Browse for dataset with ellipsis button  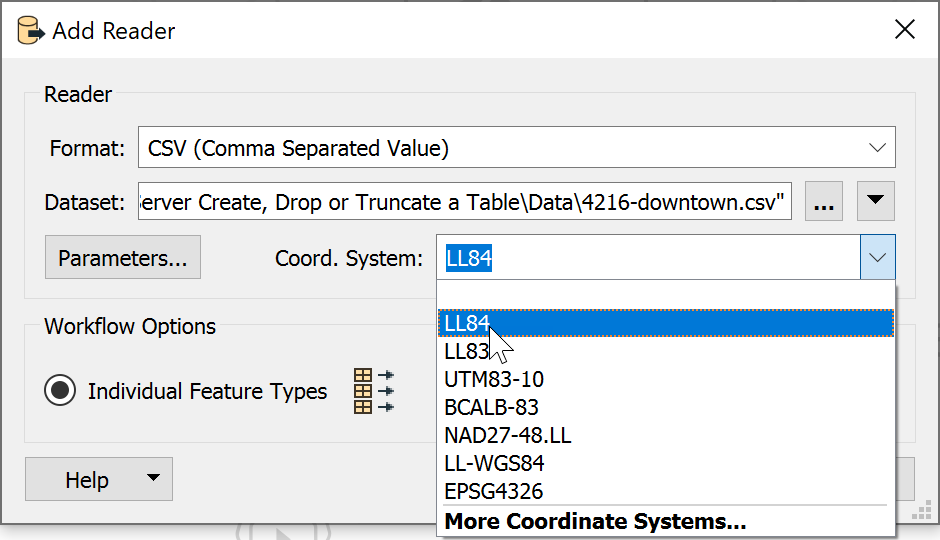pyautogui.click(x=824, y=201)
